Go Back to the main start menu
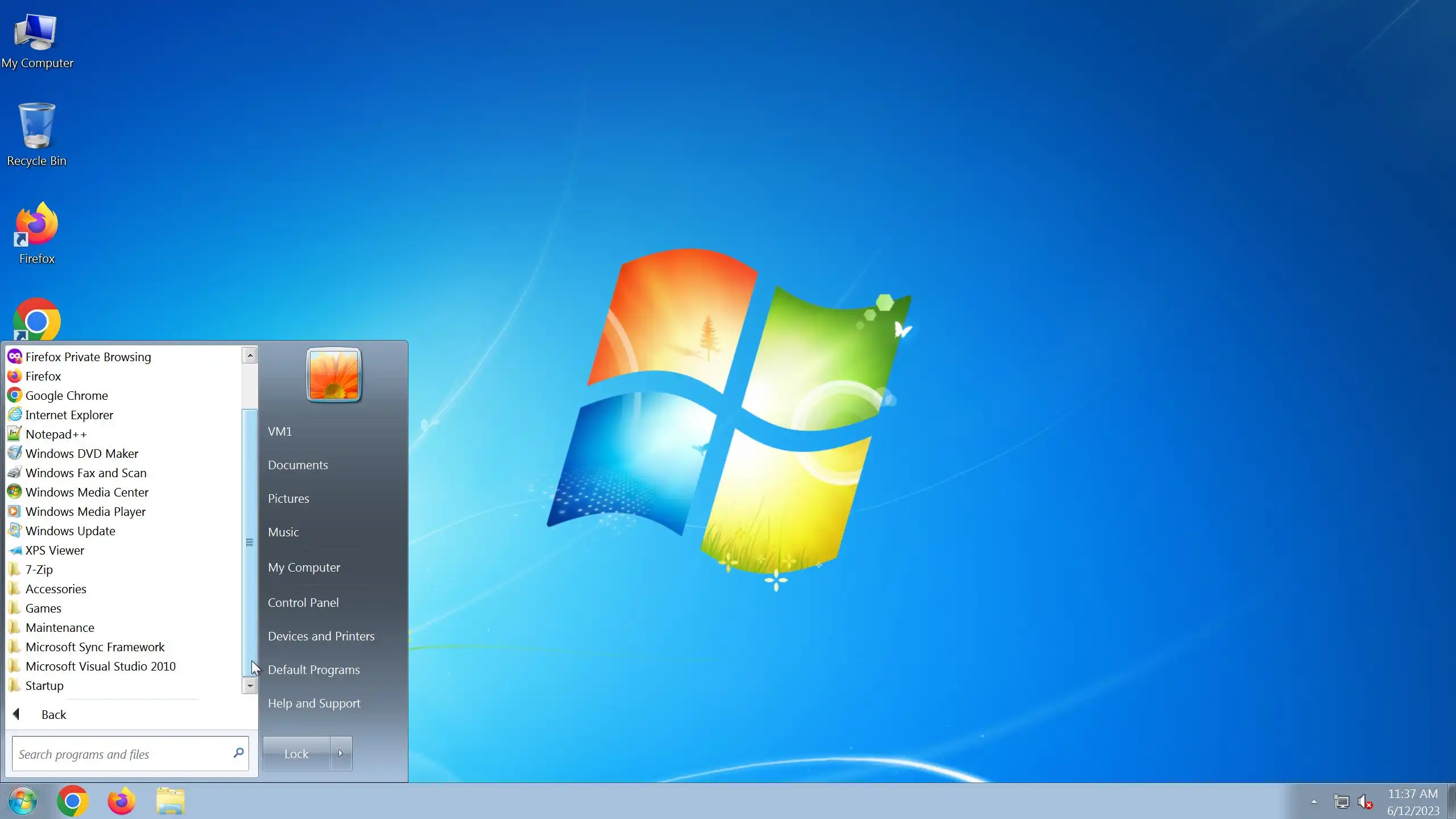 [x=53, y=715]
